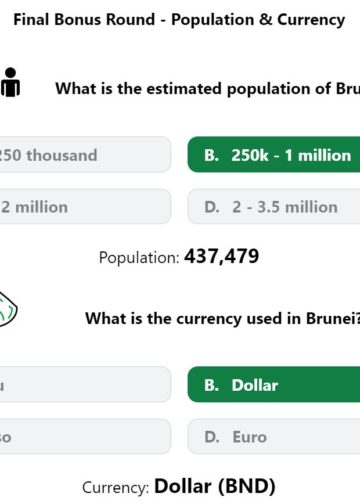Choose answer D. 2 - 3.5 million
This screenshot has height=504, width=360.
click(274, 206)
